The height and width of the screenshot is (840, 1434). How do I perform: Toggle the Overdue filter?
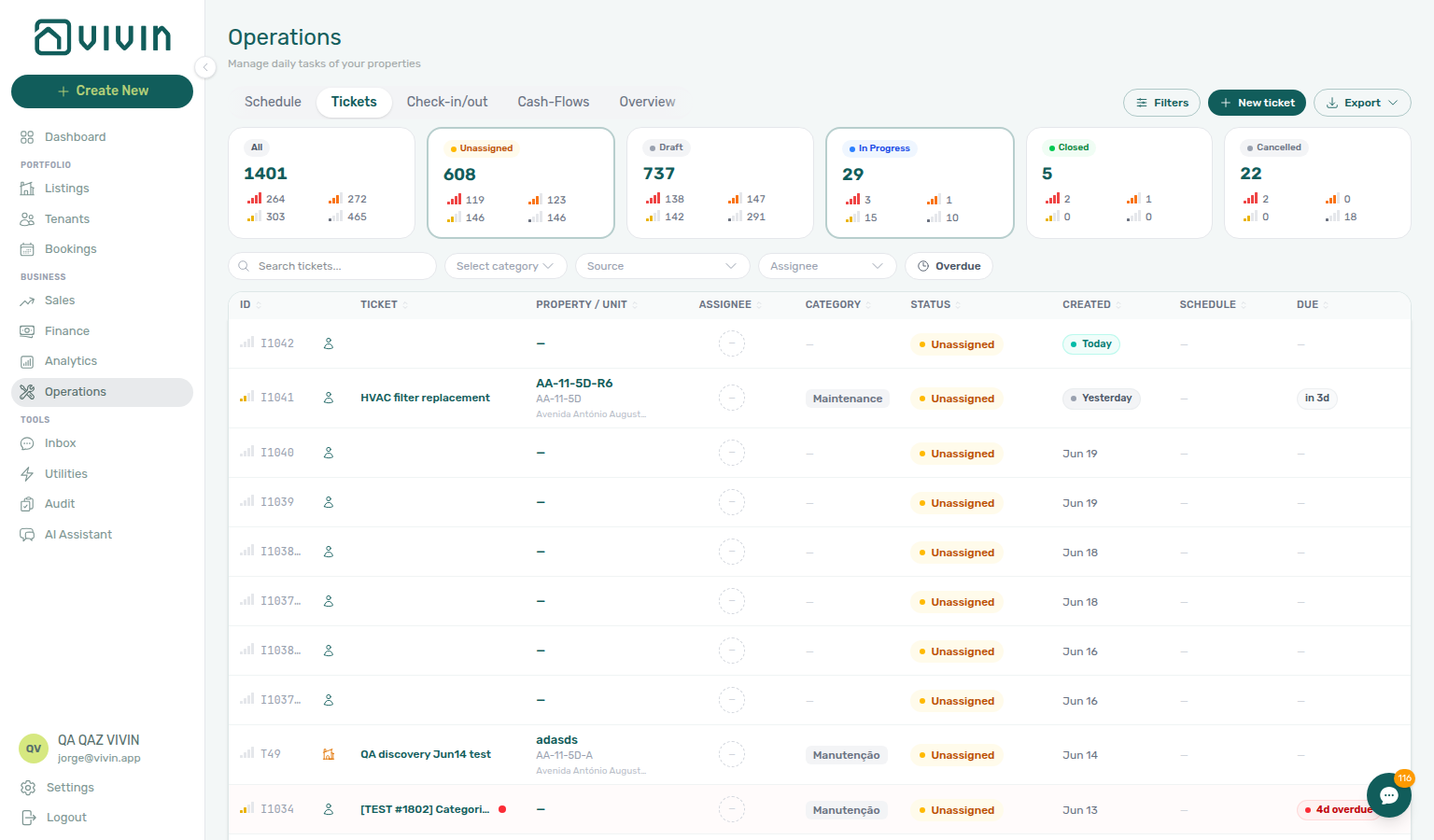point(949,266)
